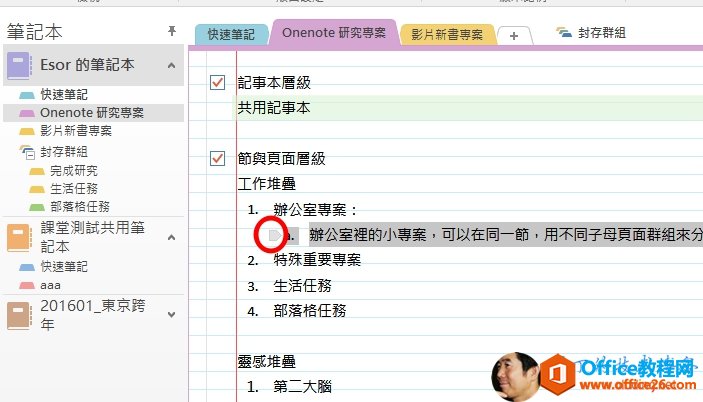Open Onenote 研究專案 in the sidebar
703x402 pixels.
point(92,112)
